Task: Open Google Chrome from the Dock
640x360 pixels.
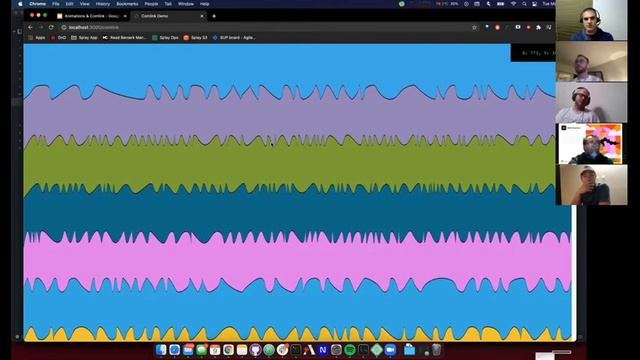Action: pos(228,350)
